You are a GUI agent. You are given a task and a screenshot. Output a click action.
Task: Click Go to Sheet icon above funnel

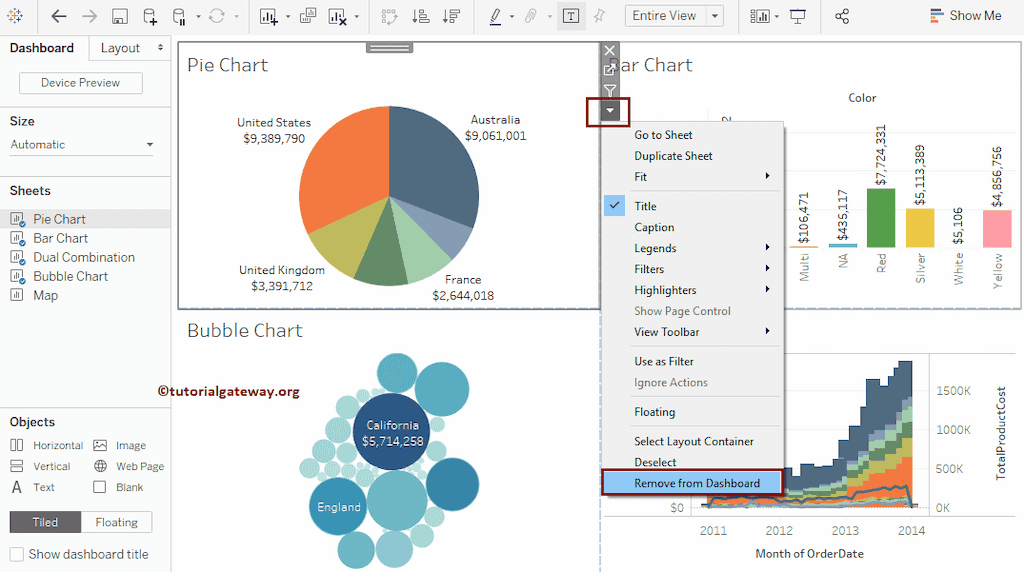pos(610,70)
